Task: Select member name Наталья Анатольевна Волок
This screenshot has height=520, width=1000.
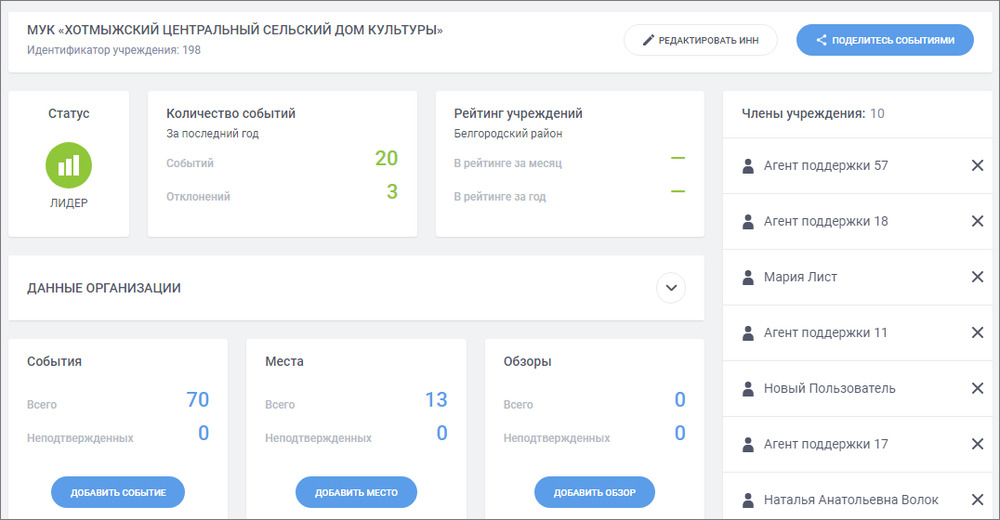Action: [851, 500]
